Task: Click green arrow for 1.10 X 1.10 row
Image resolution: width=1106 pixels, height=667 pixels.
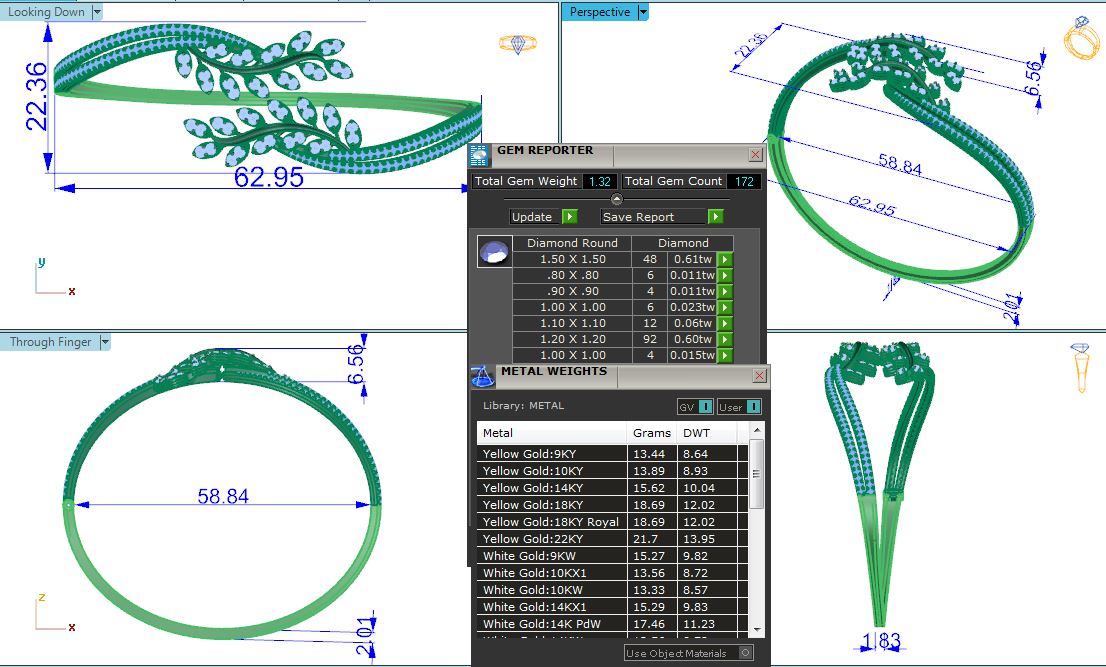Action: 725,323
